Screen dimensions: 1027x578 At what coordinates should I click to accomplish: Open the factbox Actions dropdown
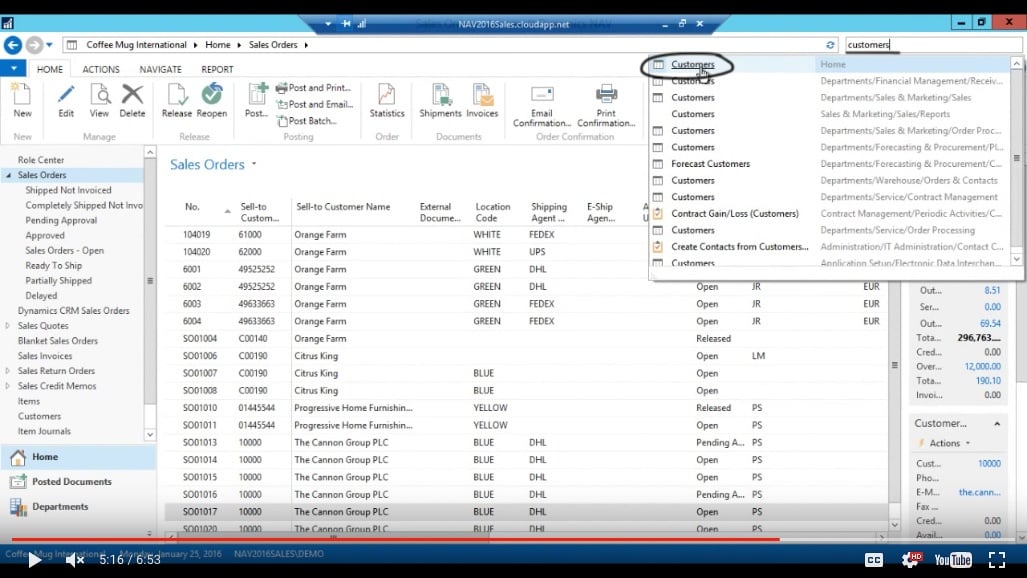tap(946, 443)
